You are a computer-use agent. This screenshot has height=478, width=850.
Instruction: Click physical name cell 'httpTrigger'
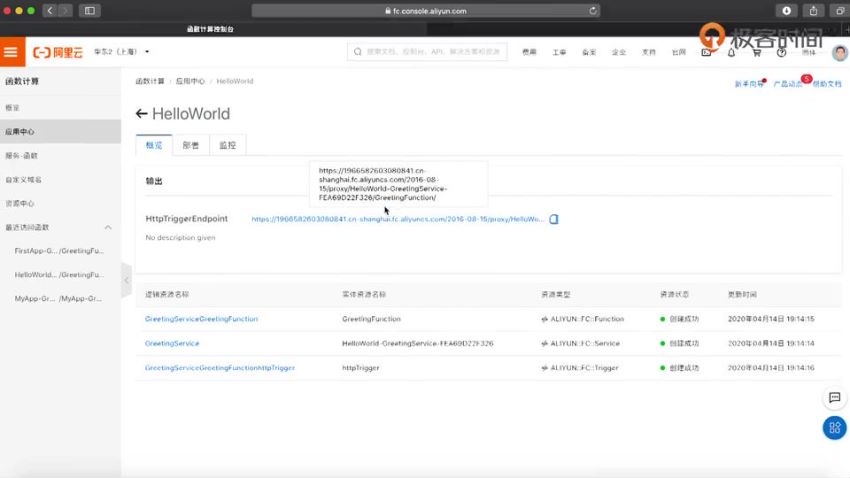pos(360,368)
